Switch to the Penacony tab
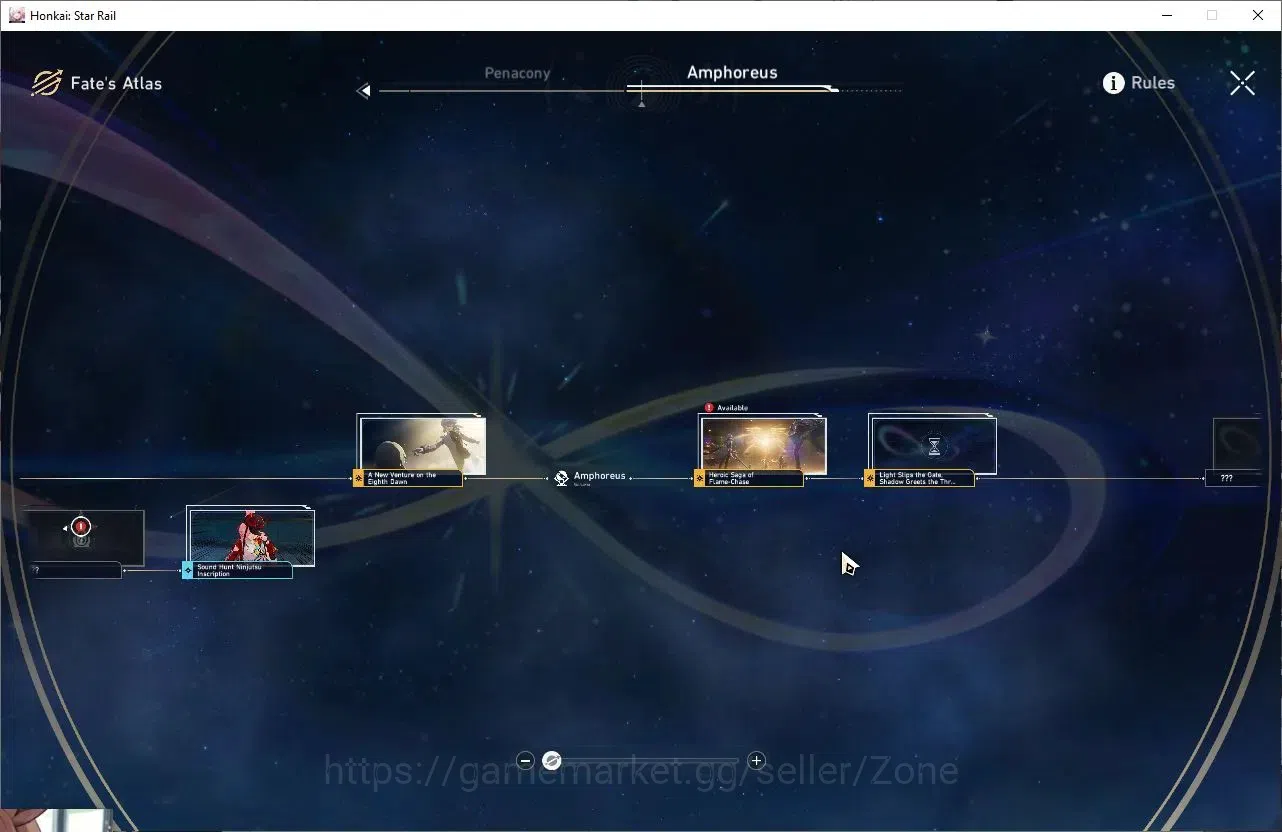The width and height of the screenshot is (1282, 832). (517, 73)
